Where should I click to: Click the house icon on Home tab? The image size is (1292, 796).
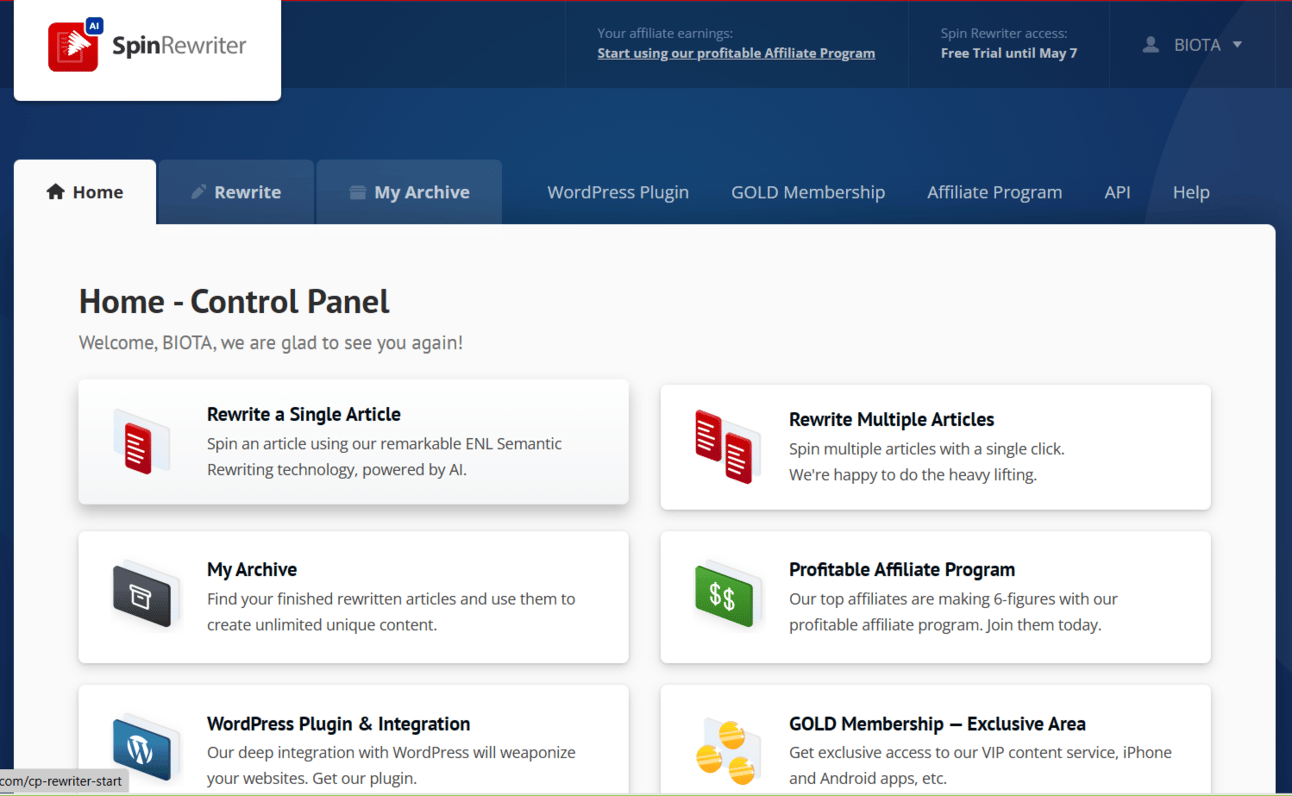coord(55,192)
